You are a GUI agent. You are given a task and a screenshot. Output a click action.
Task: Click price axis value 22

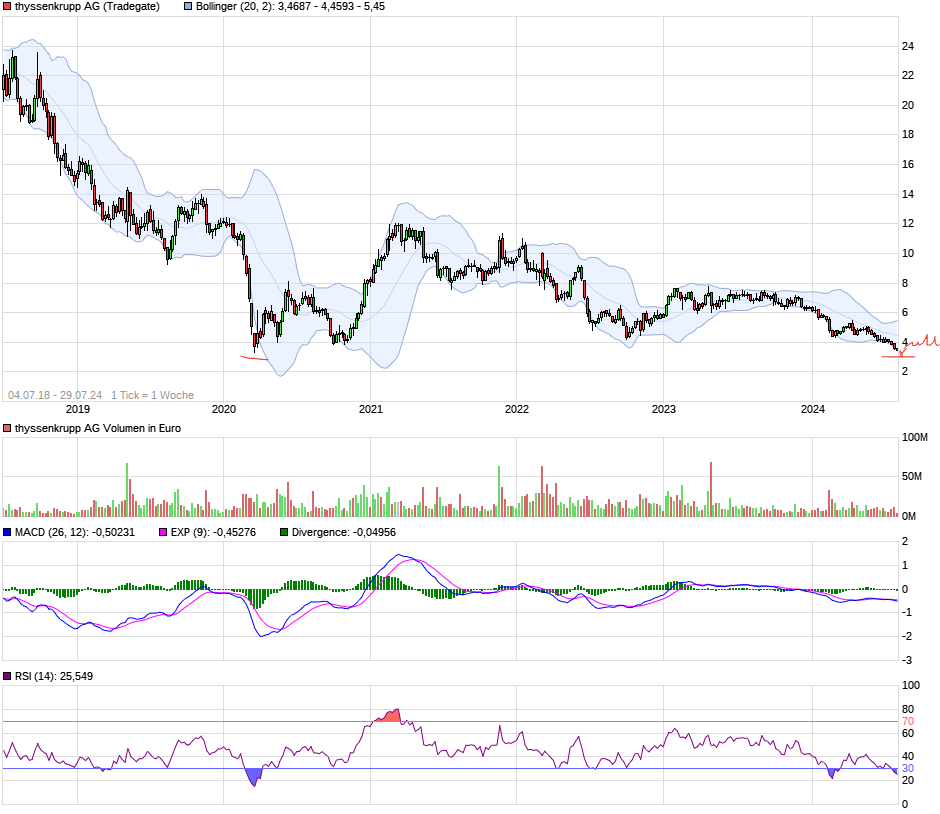[908, 76]
